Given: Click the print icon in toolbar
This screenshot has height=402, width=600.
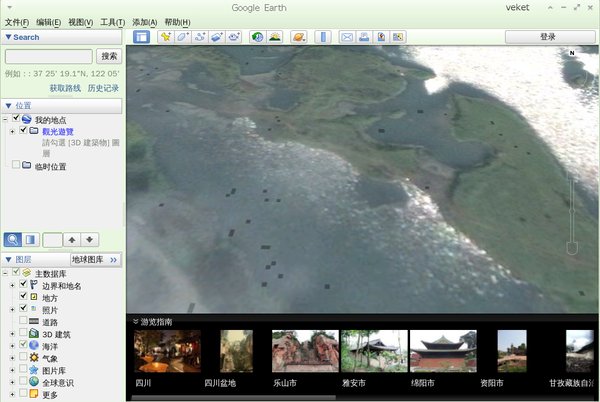Looking at the screenshot, I should click(365, 37).
